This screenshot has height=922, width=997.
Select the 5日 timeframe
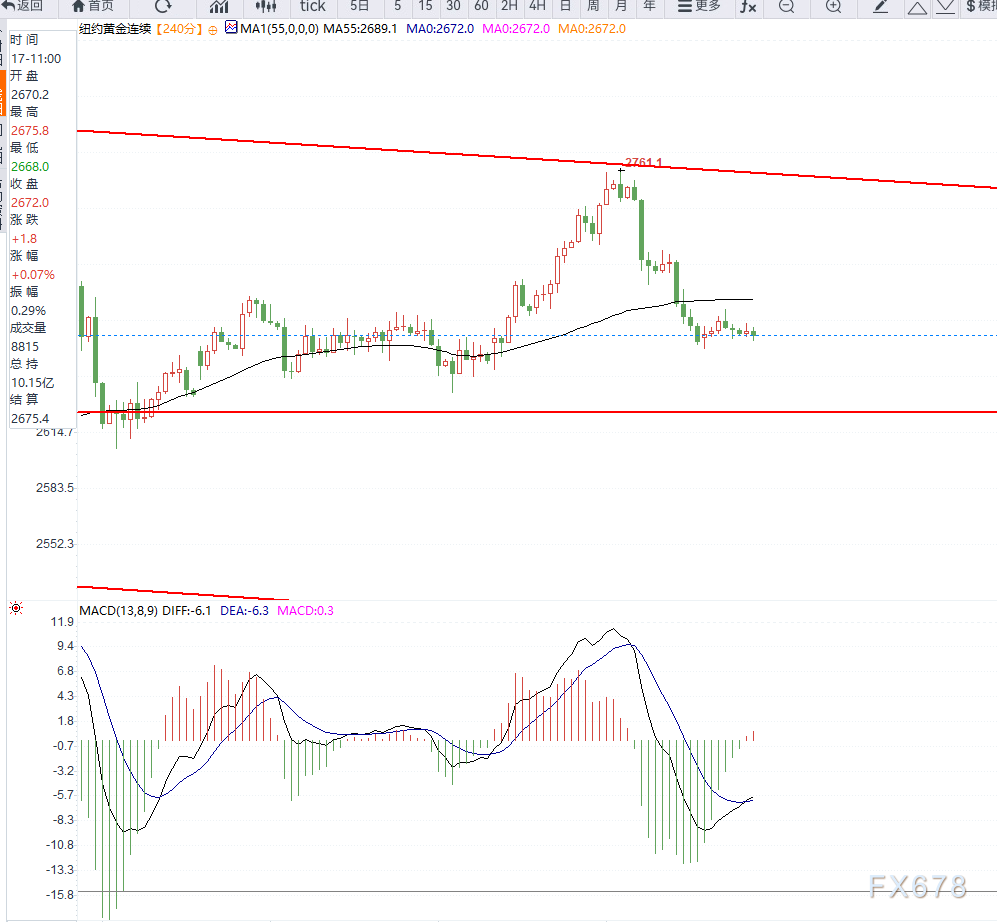tap(359, 6)
